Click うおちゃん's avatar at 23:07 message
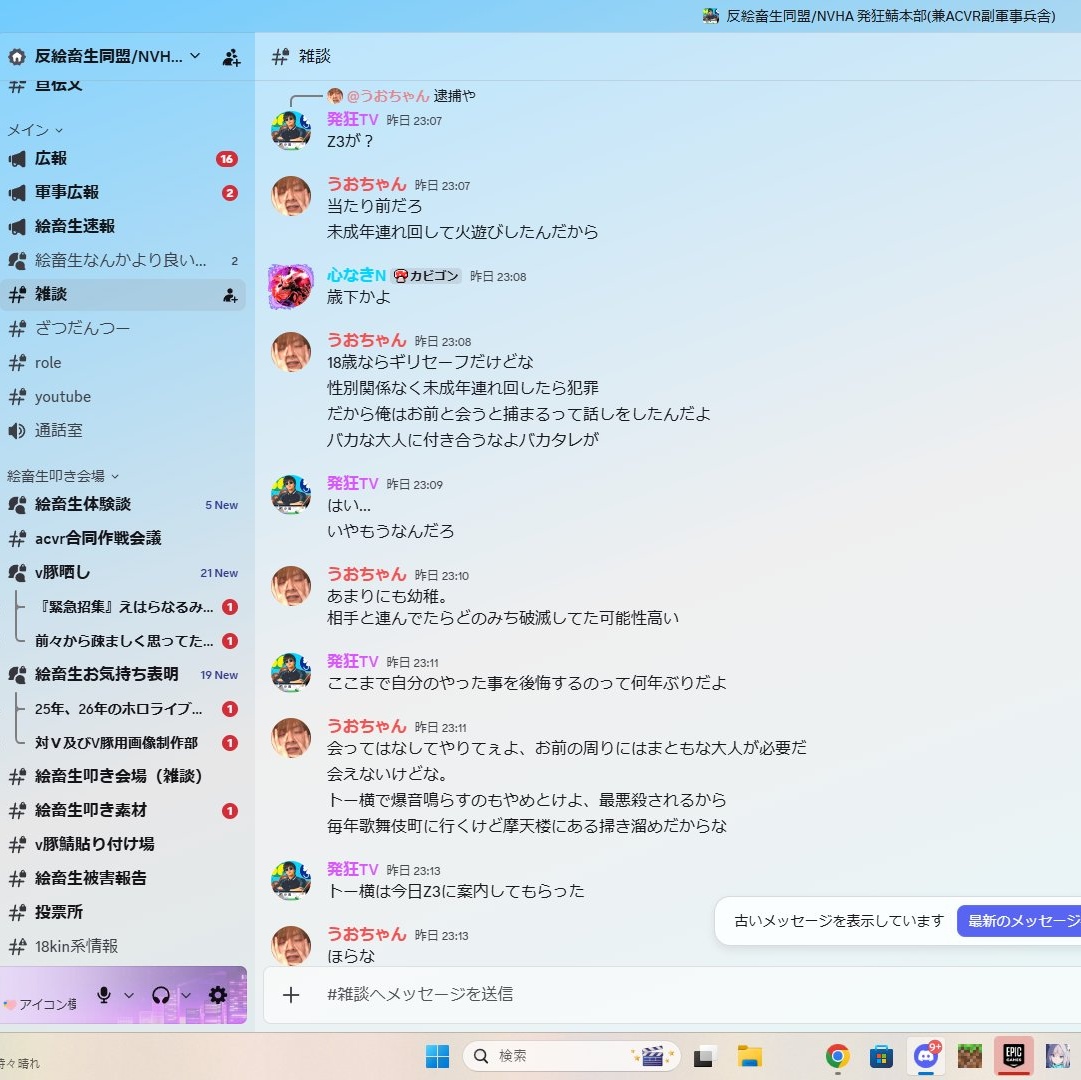 pos(291,196)
